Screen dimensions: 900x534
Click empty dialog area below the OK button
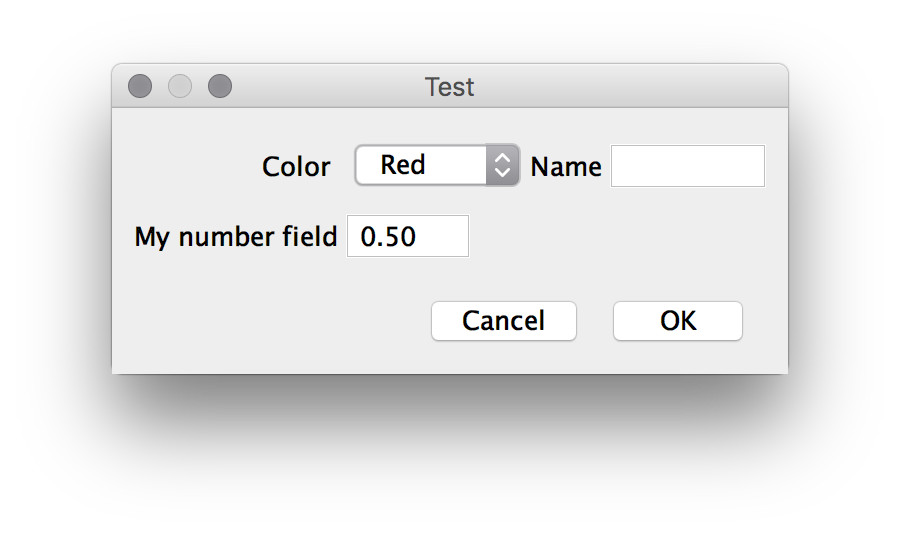point(677,358)
